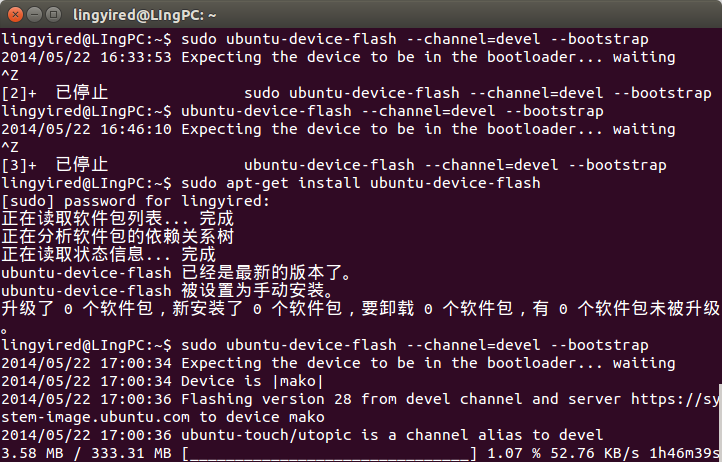Click the "正在分析软件包的依赖关系树" line
The image size is (722, 462).
(x=117, y=237)
